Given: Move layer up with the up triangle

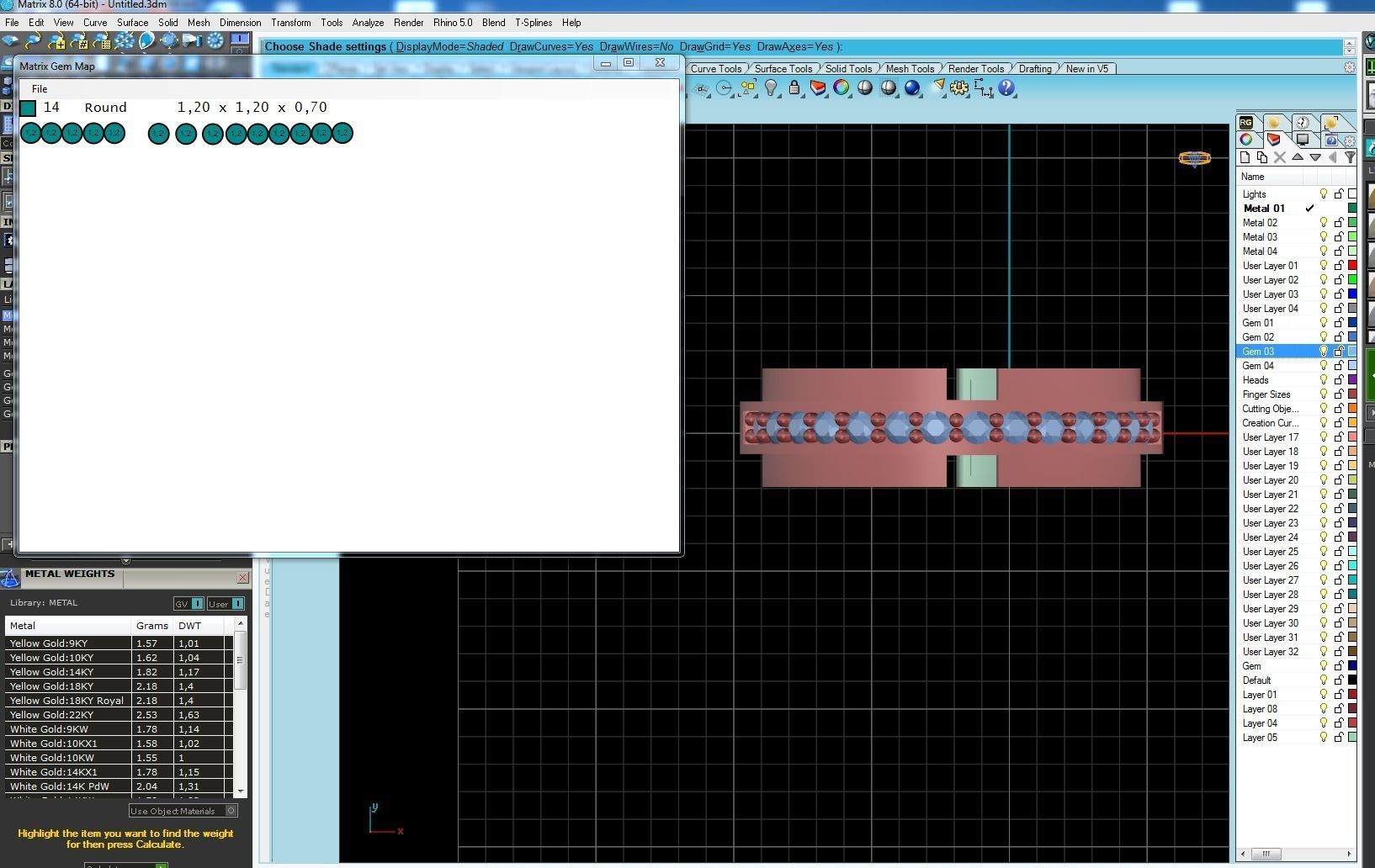Looking at the screenshot, I should [1298, 157].
